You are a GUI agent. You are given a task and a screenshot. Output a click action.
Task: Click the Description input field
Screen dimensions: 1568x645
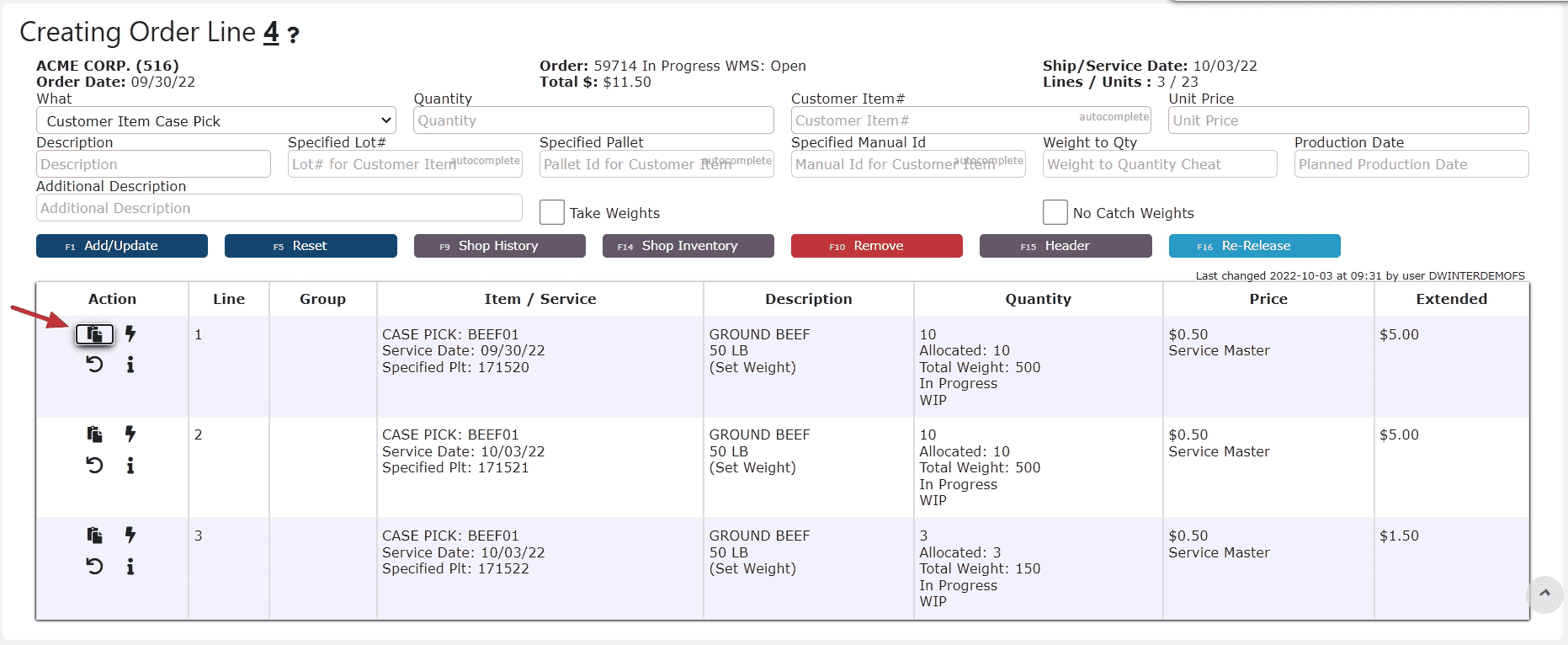click(x=153, y=164)
